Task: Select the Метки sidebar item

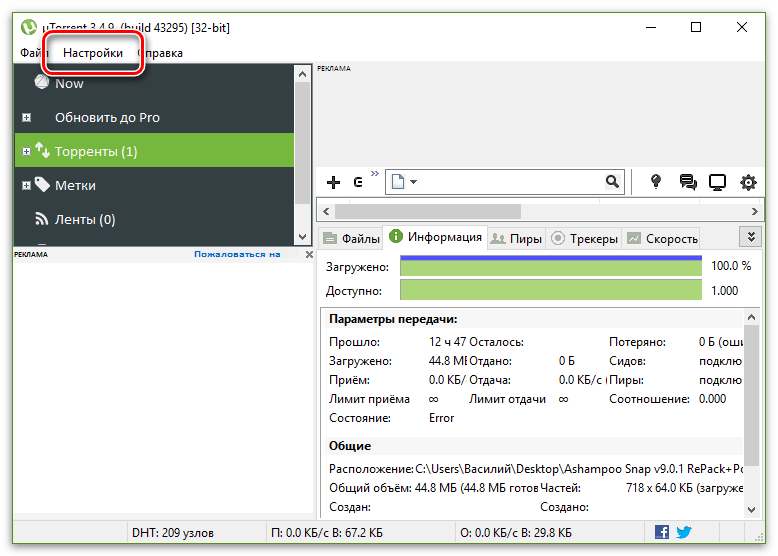Action: pyautogui.click(x=75, y=185)
